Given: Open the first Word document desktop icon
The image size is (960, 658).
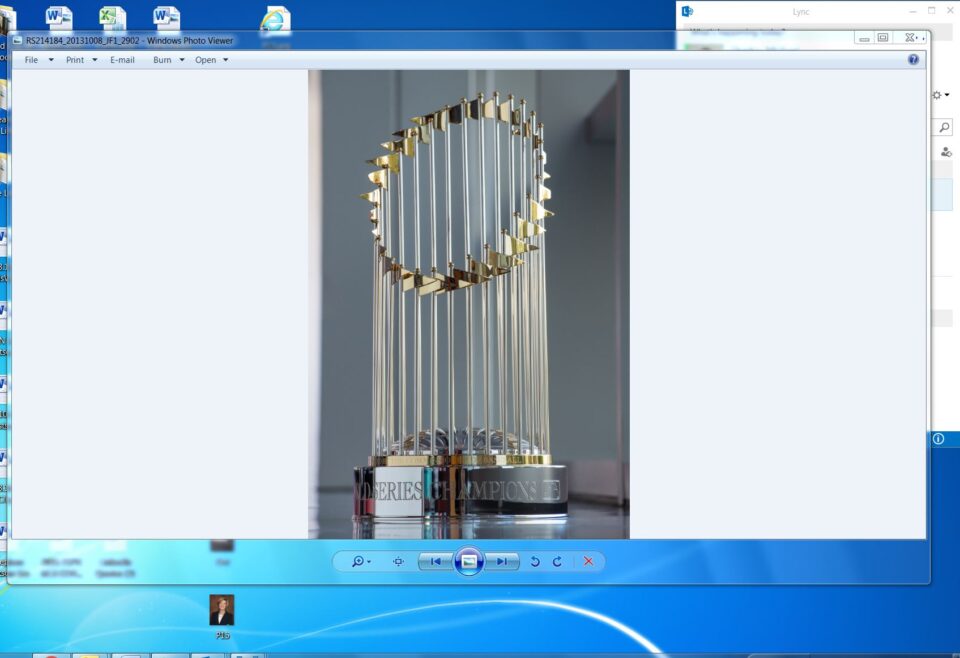Looking at the screenshot, I should coord(59,17).
